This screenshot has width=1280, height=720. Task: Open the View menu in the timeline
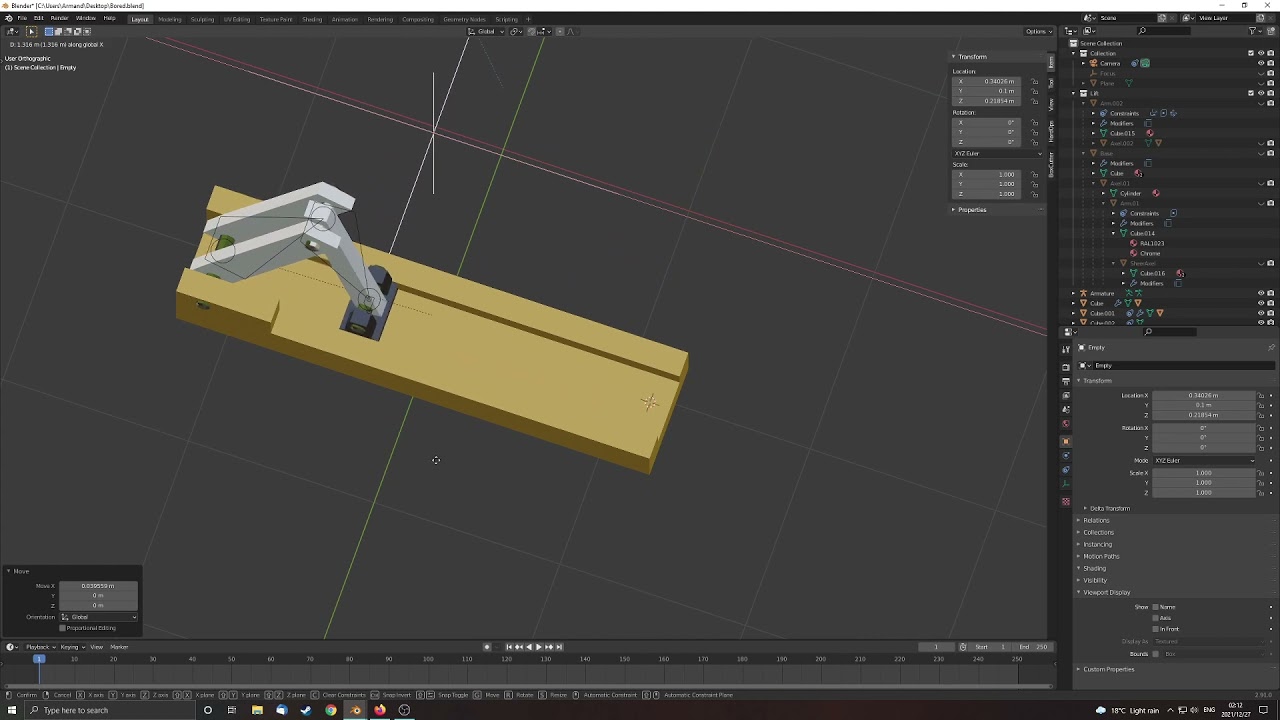pyautogui.click(x=97, y=647)
